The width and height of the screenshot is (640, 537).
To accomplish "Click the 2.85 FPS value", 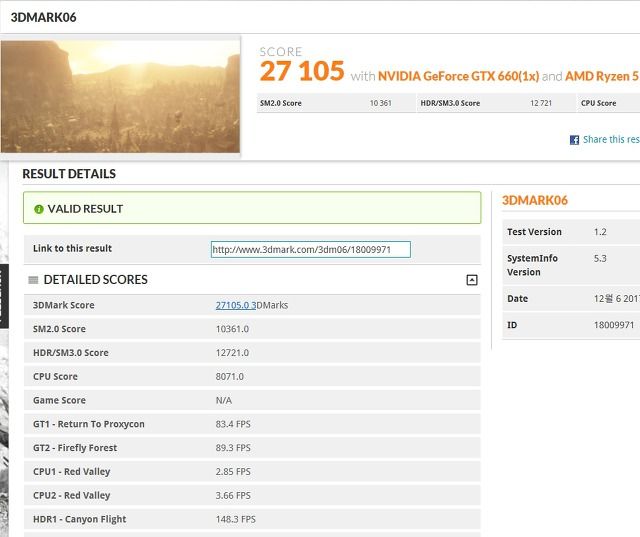I will [233, 472].
